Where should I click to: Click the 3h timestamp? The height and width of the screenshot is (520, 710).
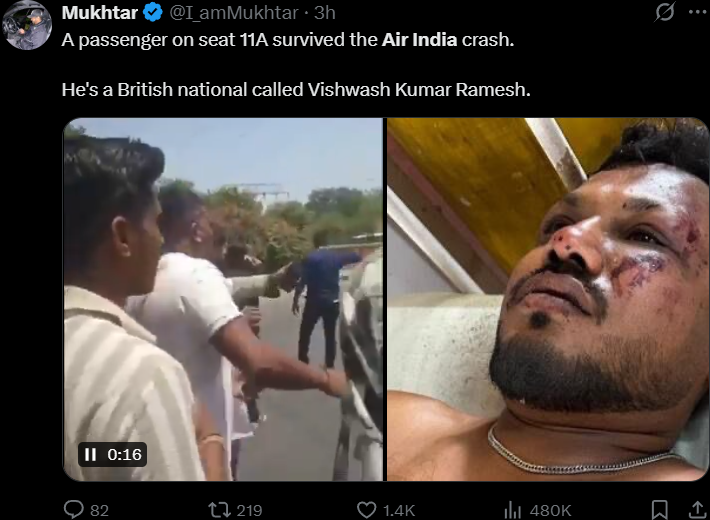click(x=325, y=13)
